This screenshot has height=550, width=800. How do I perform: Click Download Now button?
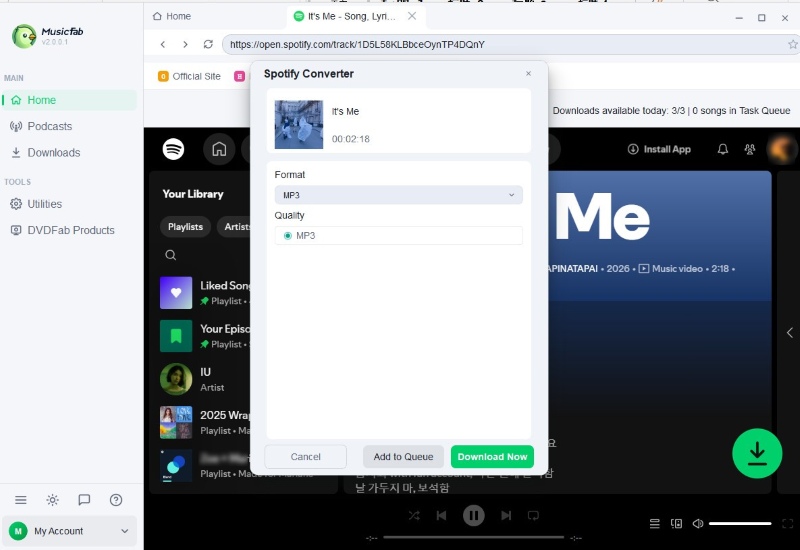pyautogui.click(x=492, y=457)
